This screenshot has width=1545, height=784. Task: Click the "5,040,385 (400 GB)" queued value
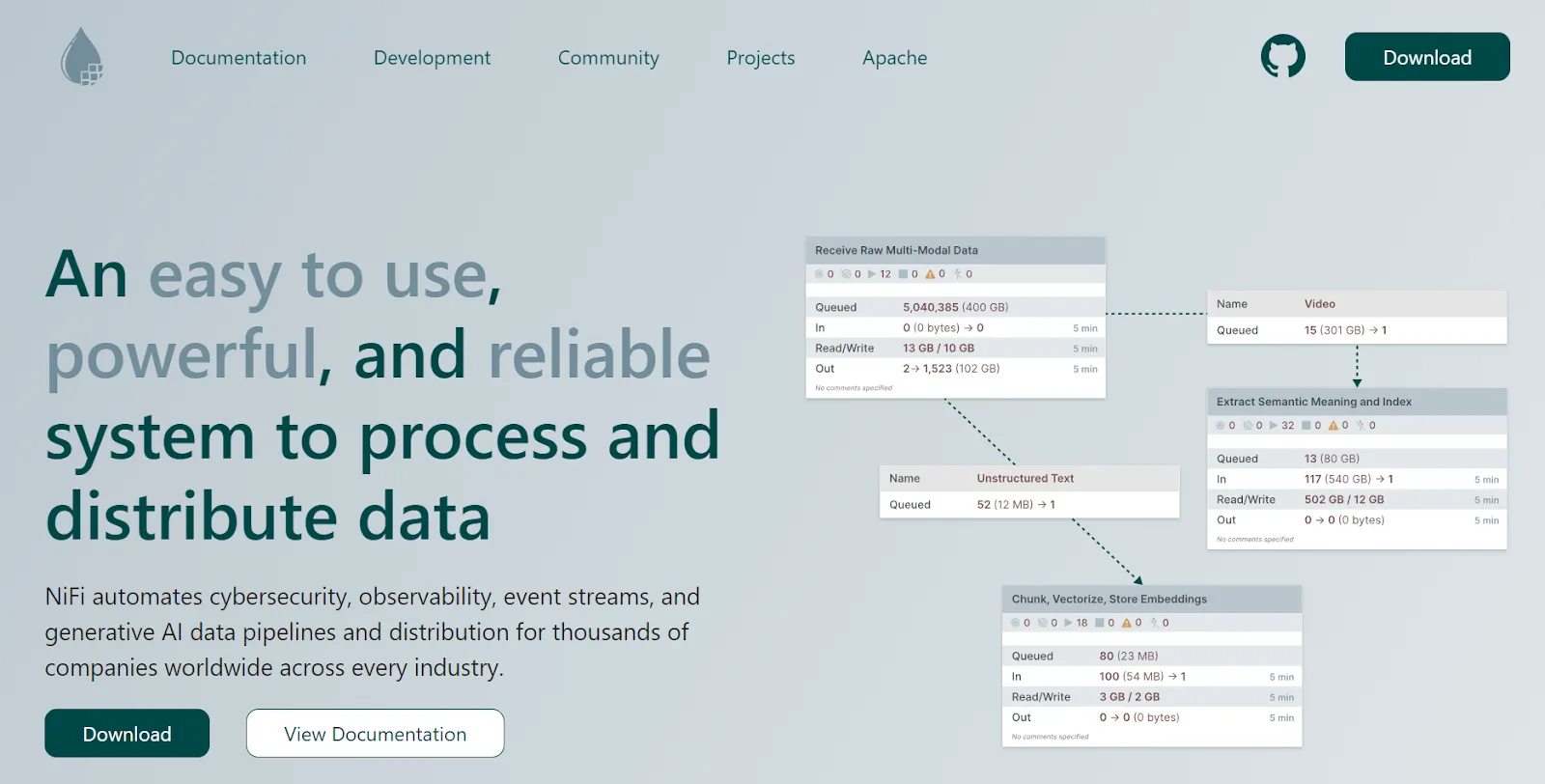point(955,307)
